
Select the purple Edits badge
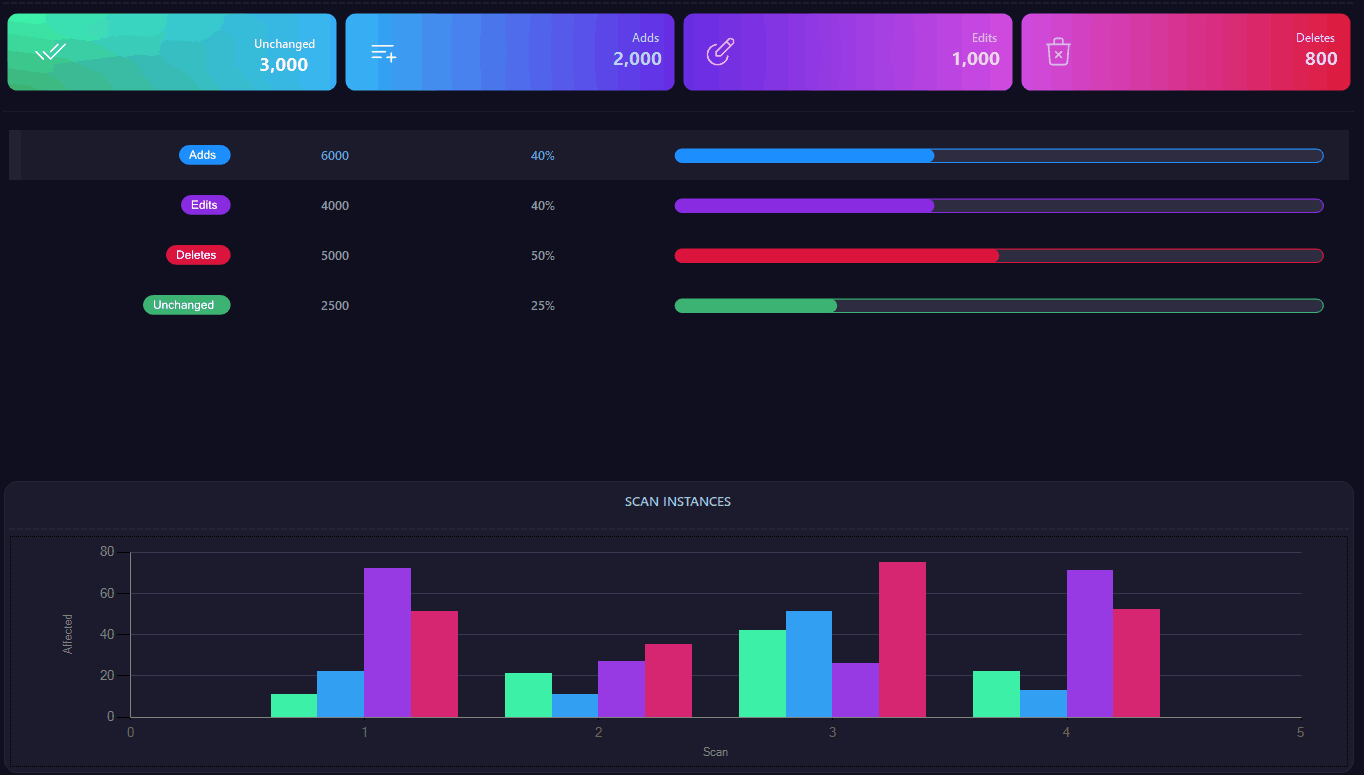pyautogui.click(x=205, y=205)
